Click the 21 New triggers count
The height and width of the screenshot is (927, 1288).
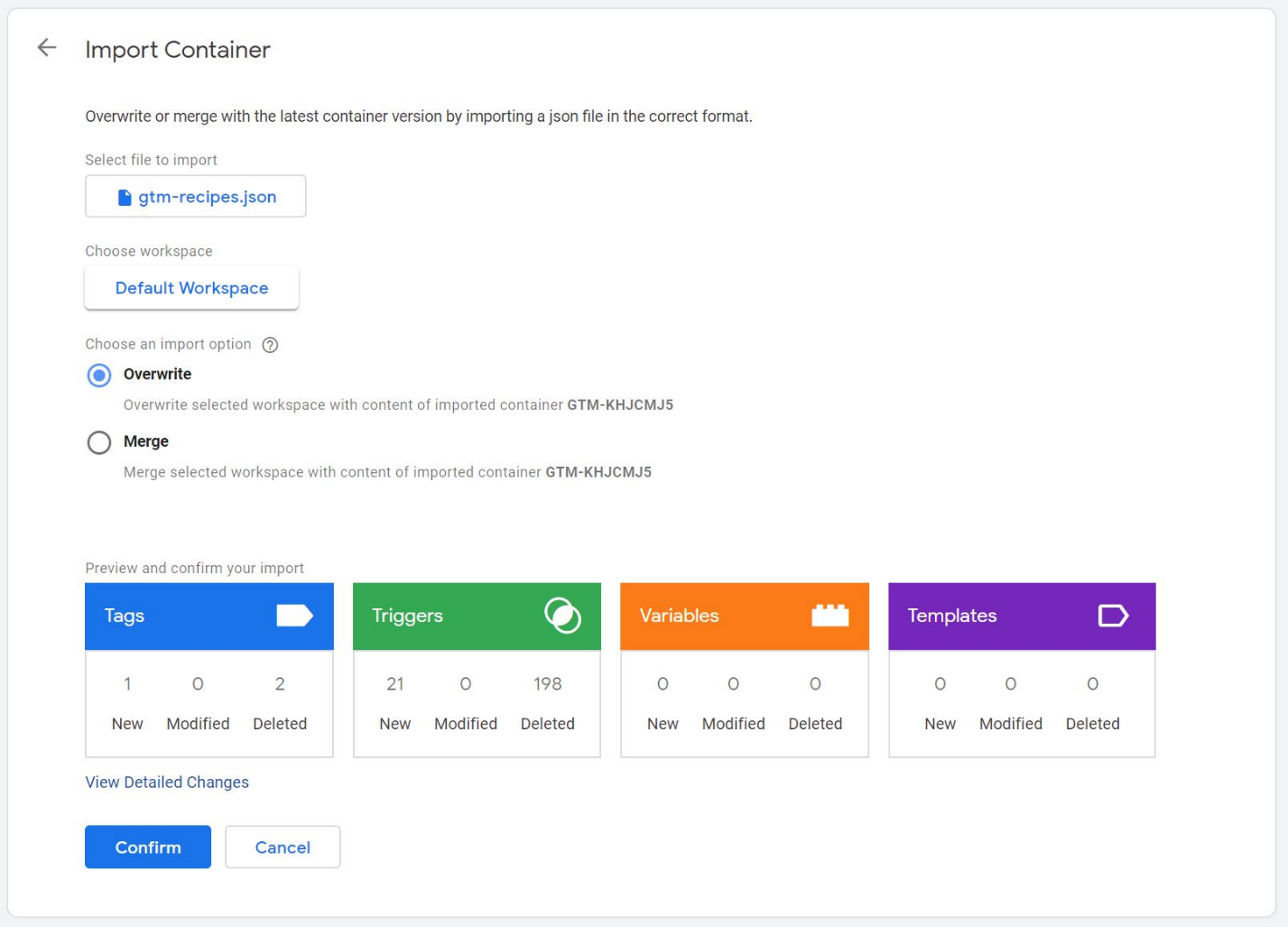point(395,684)
